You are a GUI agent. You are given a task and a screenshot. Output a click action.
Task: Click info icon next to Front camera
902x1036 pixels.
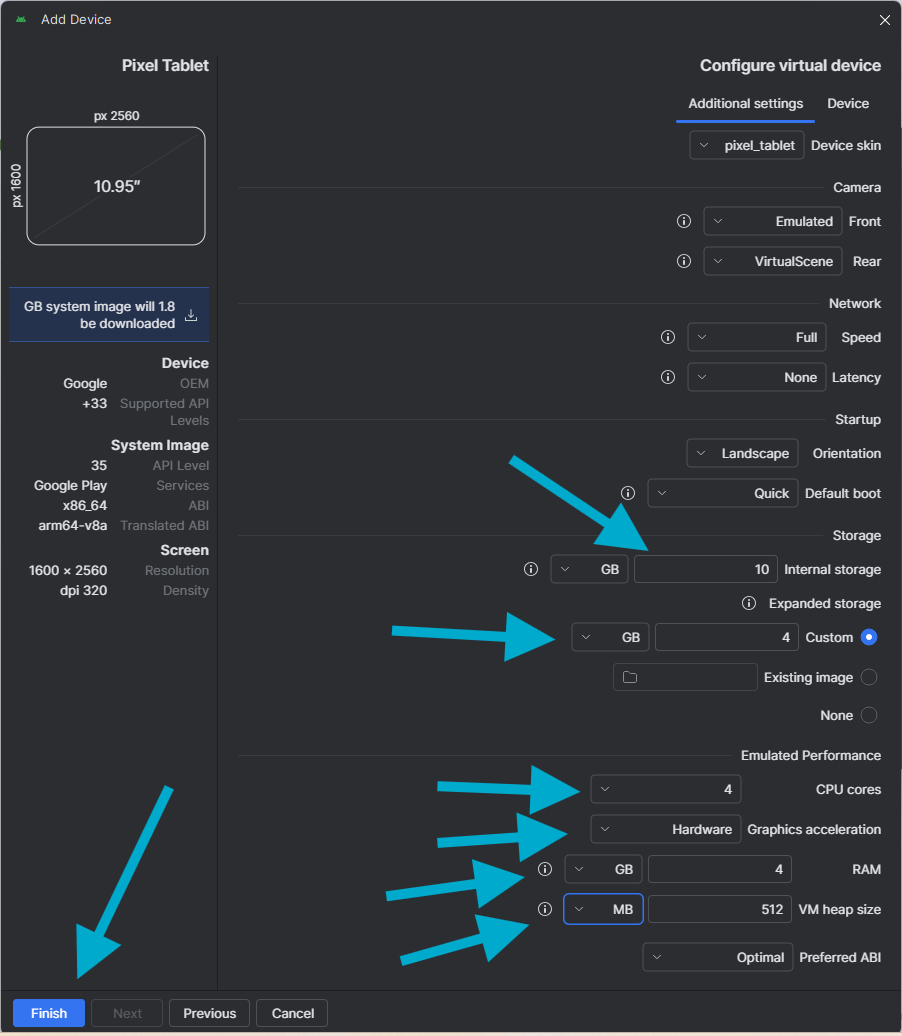pyautogui.click(x=684, y=221)
